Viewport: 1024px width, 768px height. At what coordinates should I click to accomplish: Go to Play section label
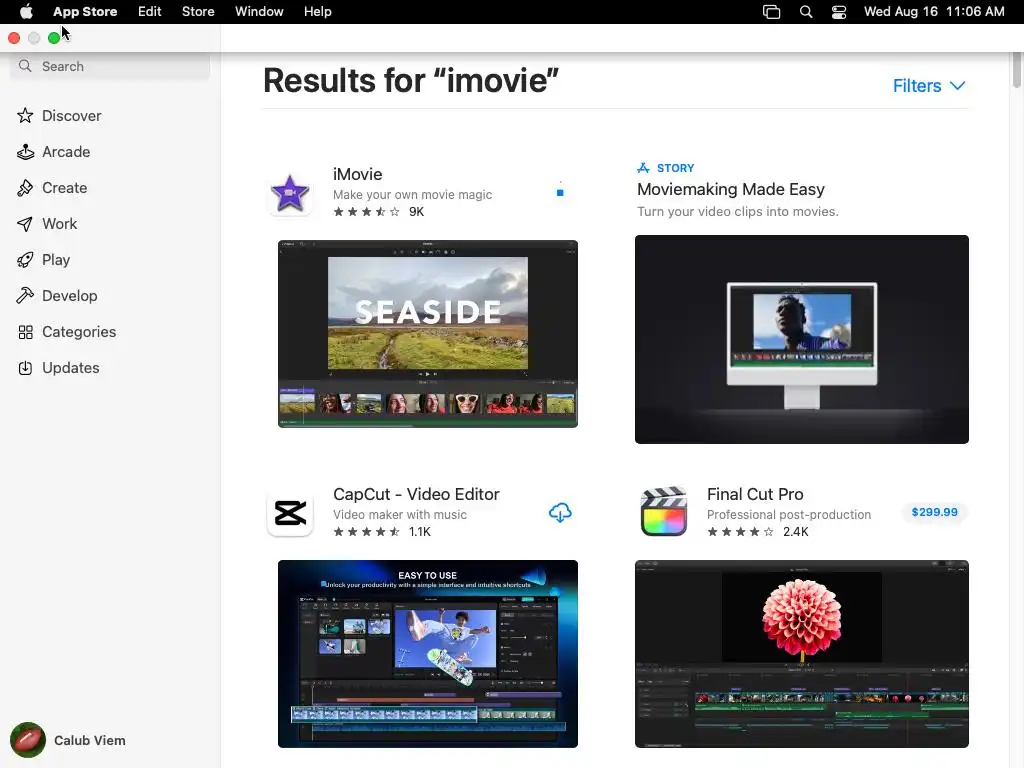[56, 260]
